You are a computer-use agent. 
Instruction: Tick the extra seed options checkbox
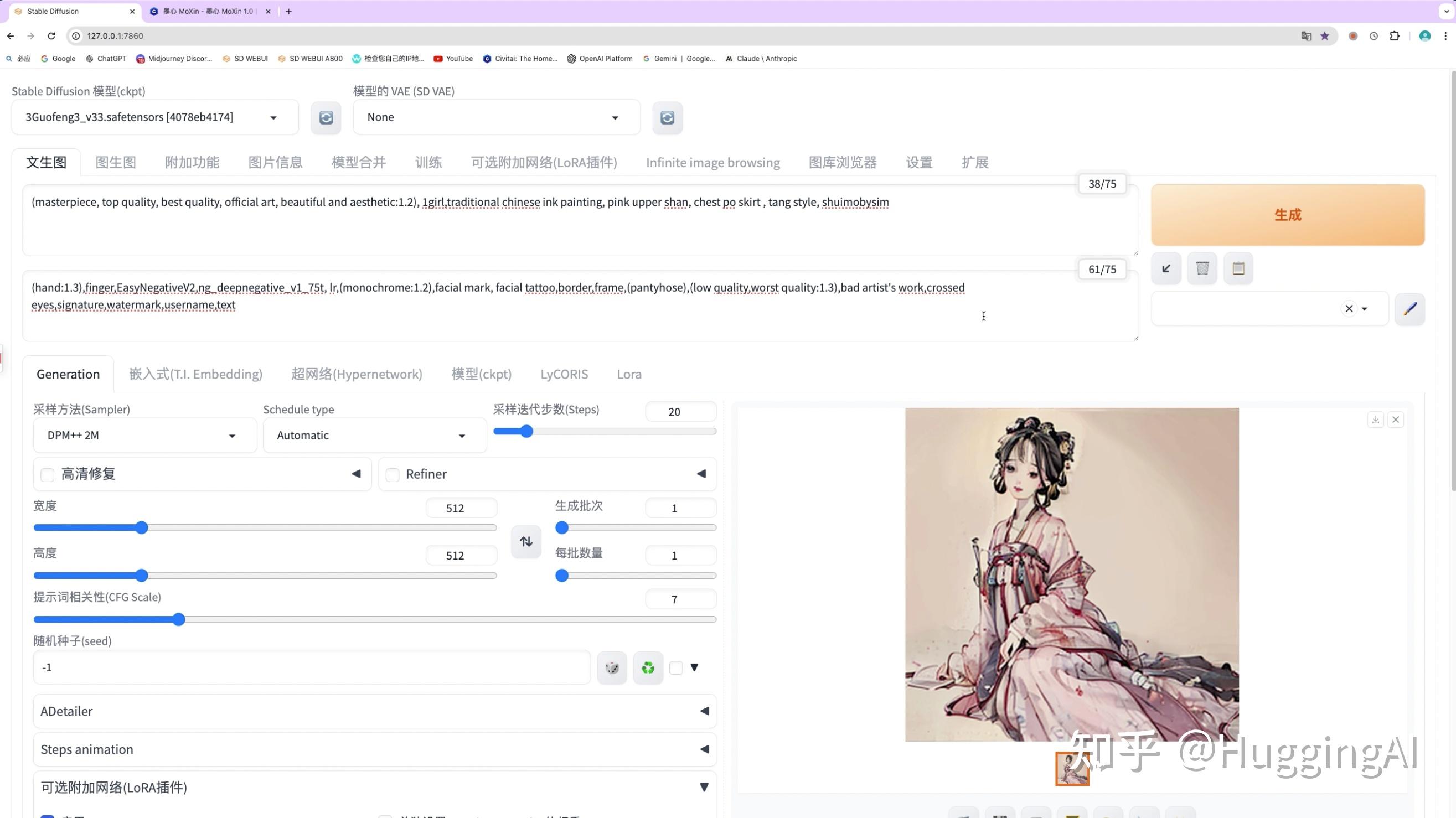[676, 667]
